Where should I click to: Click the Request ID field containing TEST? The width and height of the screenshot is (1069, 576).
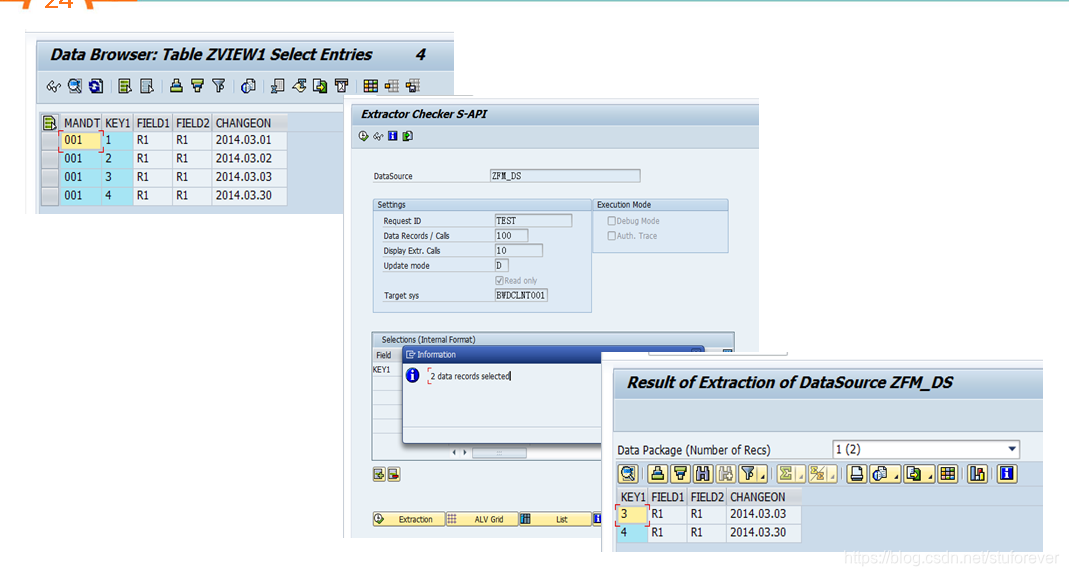(533, 221)
